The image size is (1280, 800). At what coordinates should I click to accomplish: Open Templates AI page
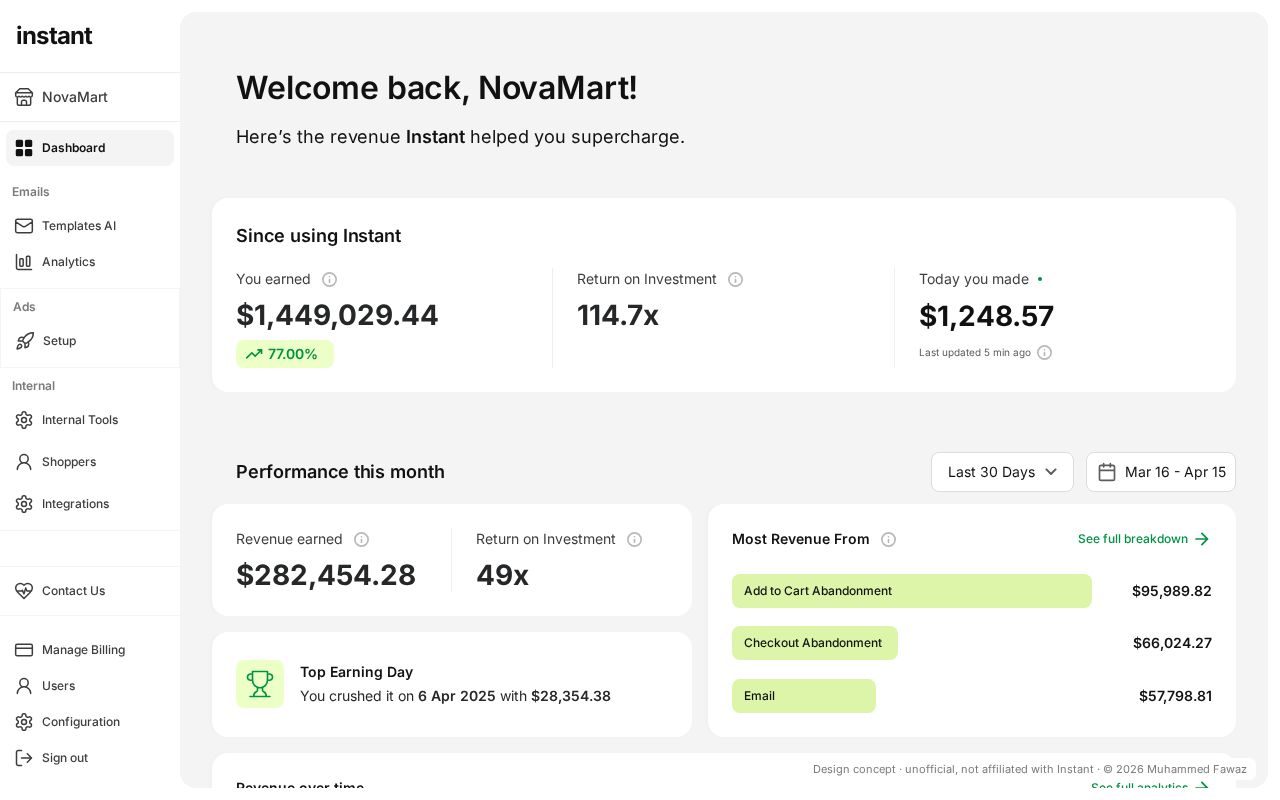tap(90, 226)
